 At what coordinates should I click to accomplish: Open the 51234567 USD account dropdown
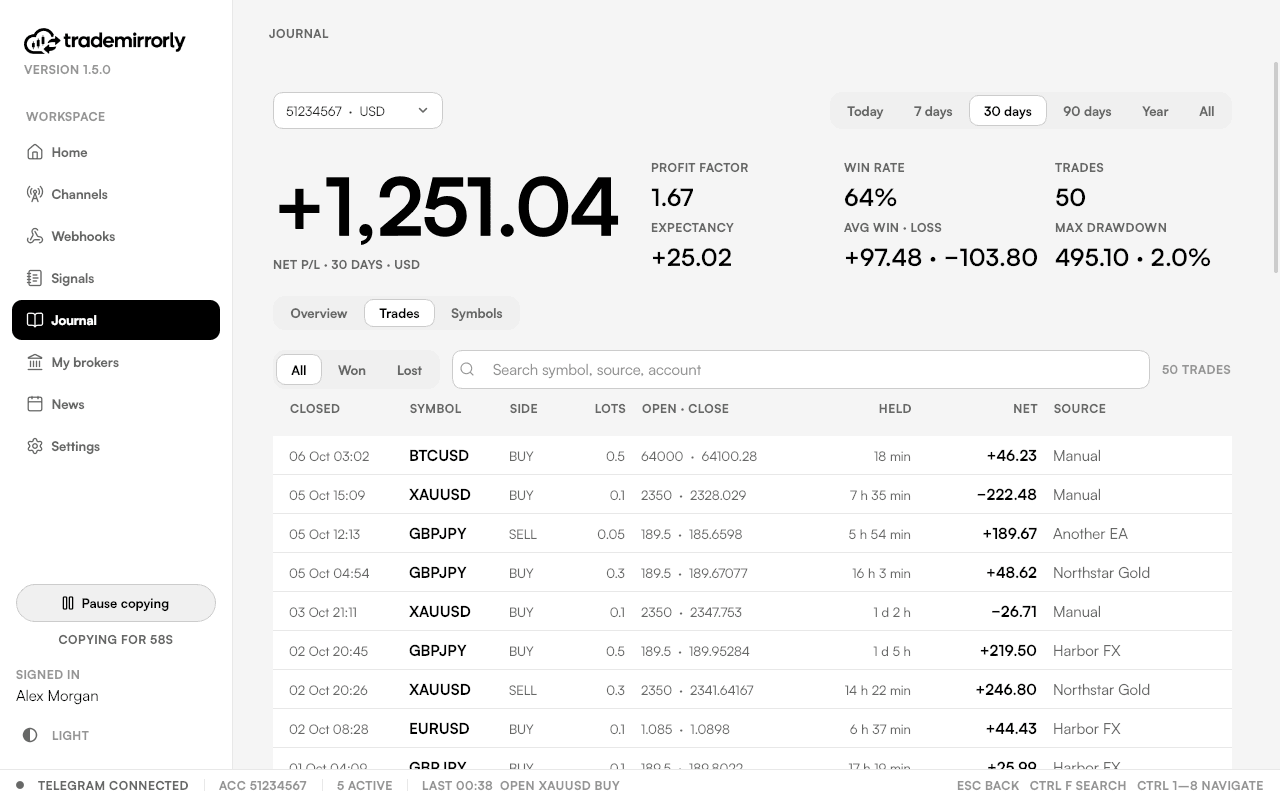[x=358, y=111]
